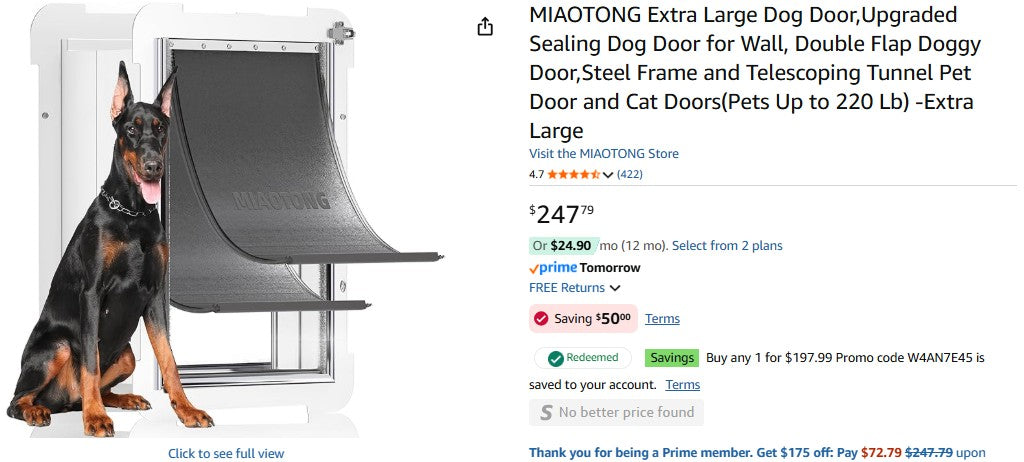Image resolution: width=1024 pixels, height=462 pixels.
Task: Open the MIAOTONG Store link
Action: (603, 154)
